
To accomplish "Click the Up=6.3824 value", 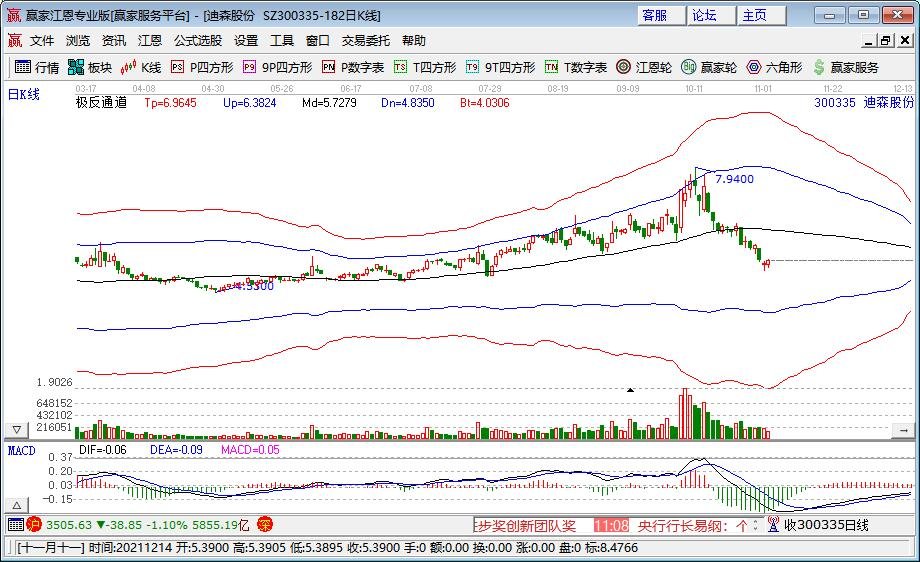I will [249, 103].
